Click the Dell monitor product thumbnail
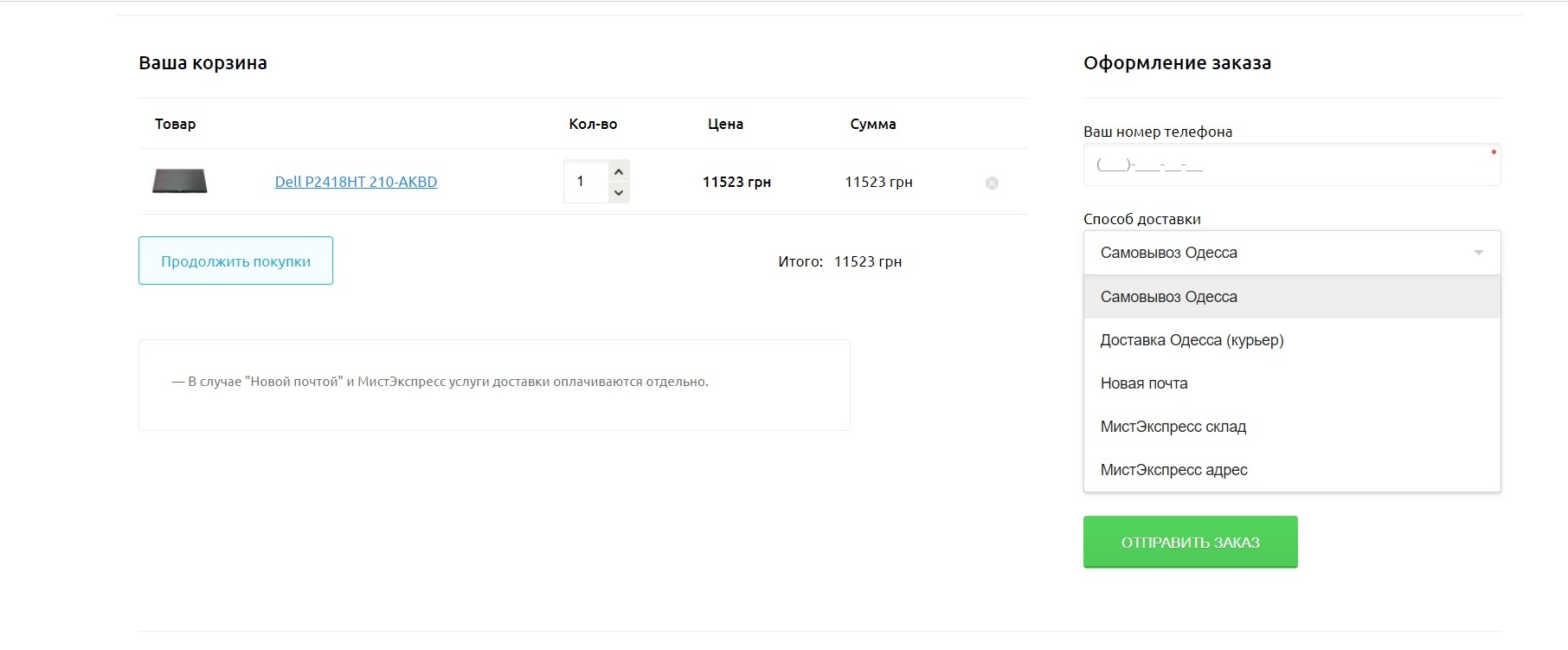The height and width of the screenshot is (650, 1568). pyautogui.click(x=180, y=181)
